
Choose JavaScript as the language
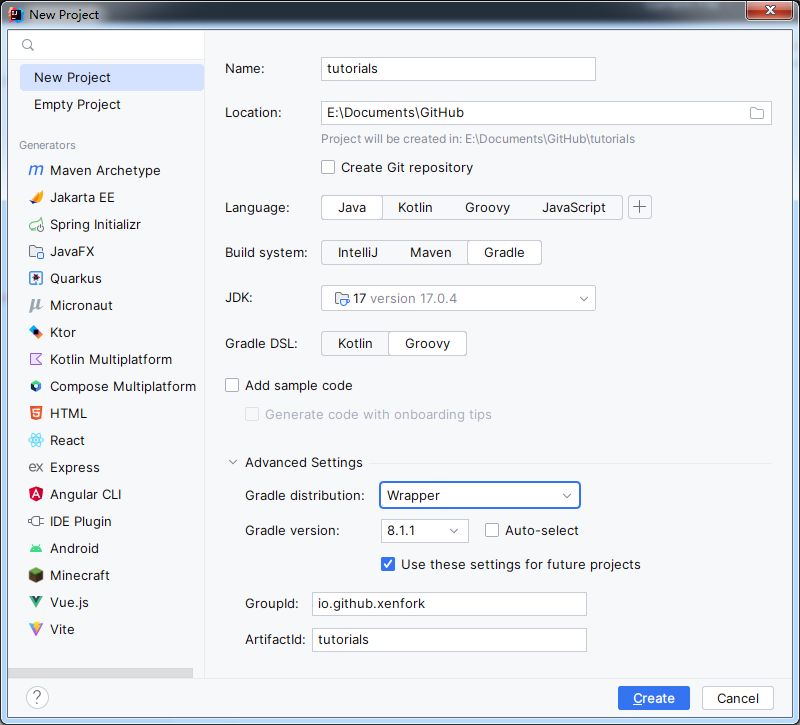coord(573,208)
